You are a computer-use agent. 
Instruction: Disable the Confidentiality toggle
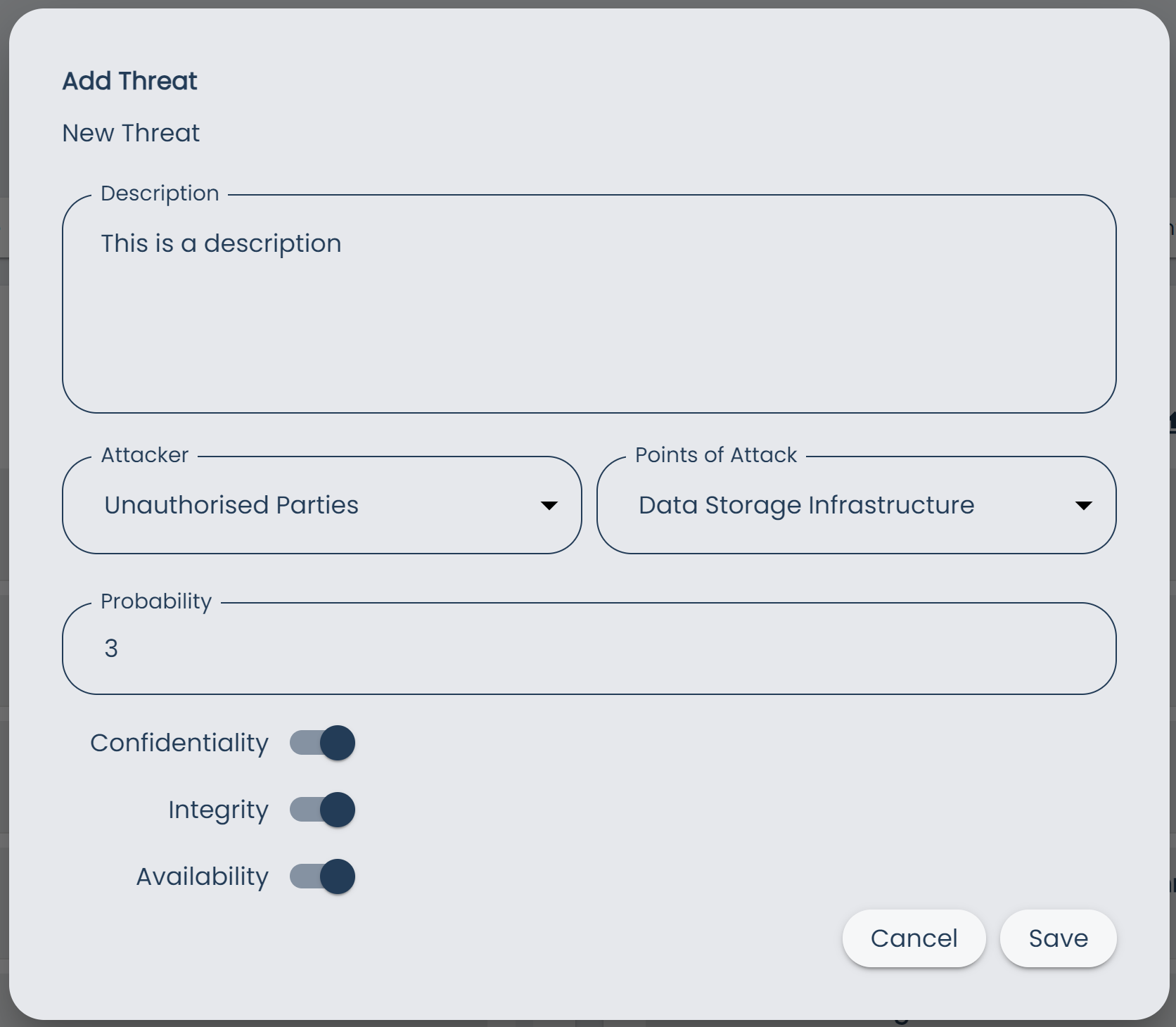[322, 742]
